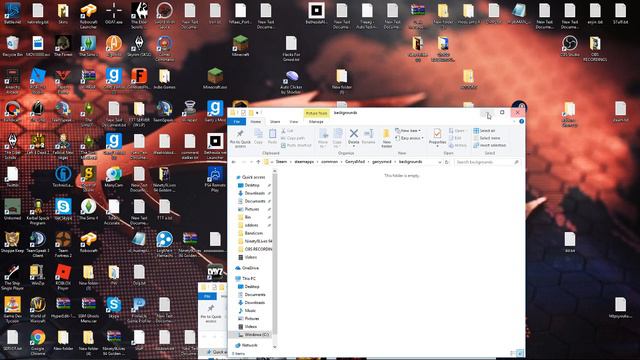Select The Sims 4 desktop shortcut
Image resolution: width=640 pixels, height=360 pixels.
[x=88, y=210]
